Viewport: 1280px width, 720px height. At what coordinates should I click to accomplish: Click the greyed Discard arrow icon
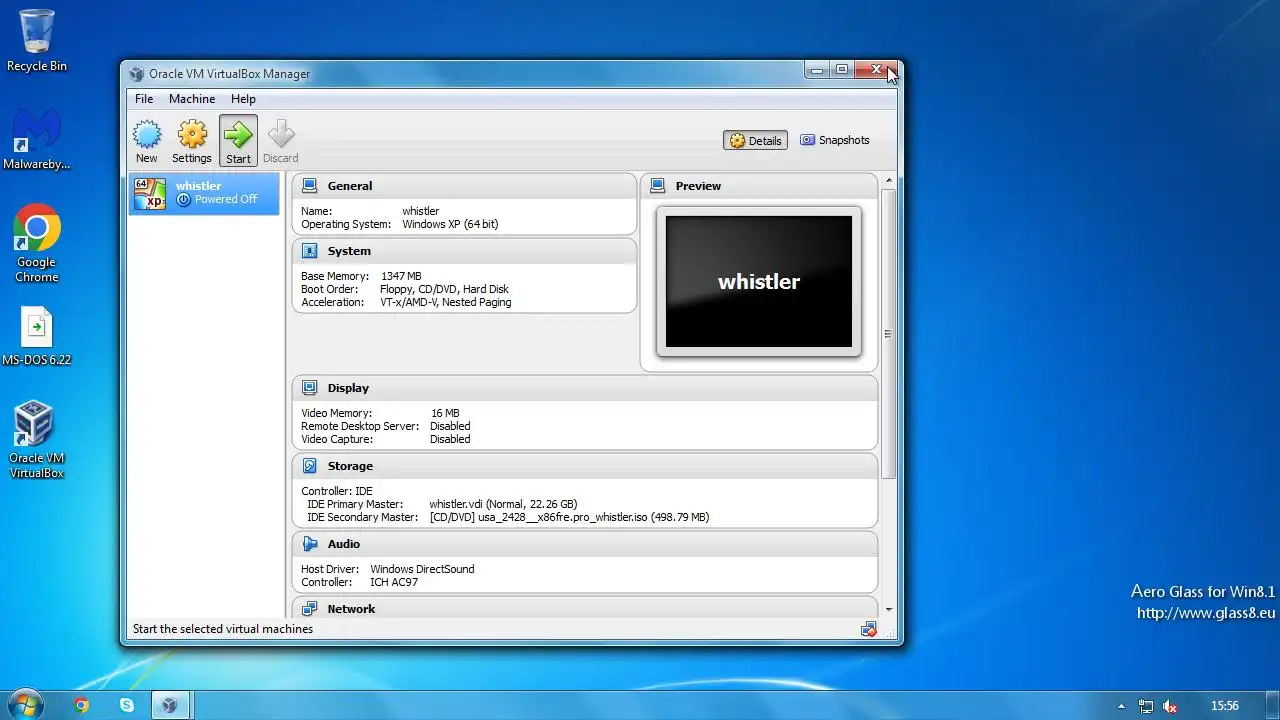pyautogui.click(x=281, y=134)
